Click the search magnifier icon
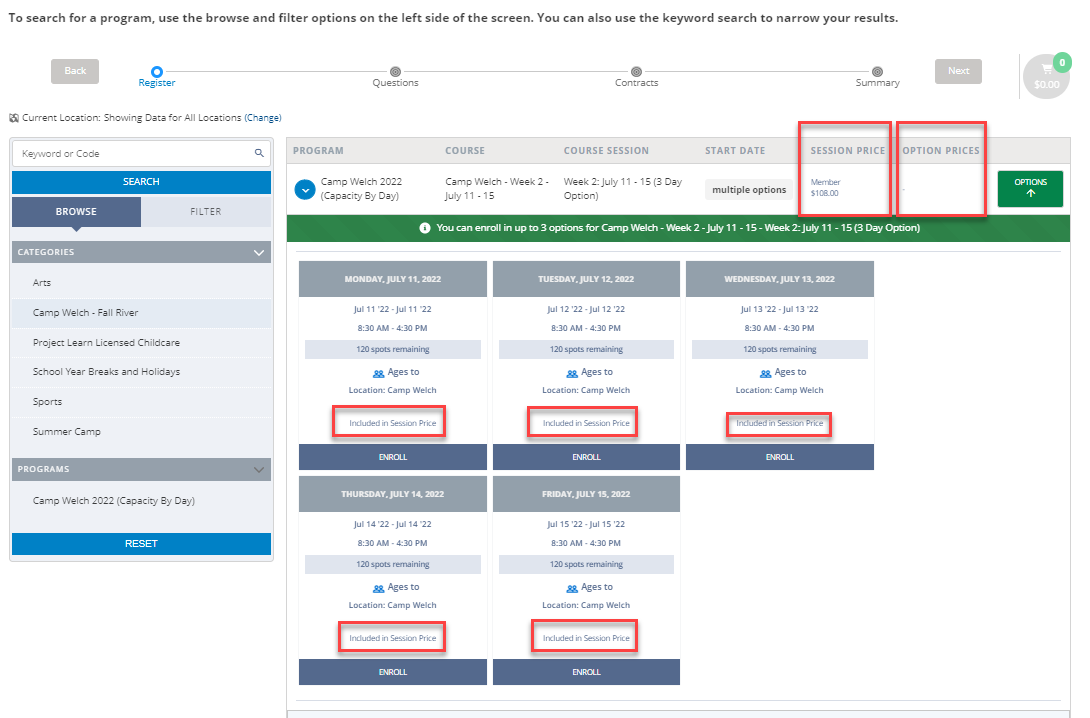Screen dimensions: 1090x718 coord(260,152)
